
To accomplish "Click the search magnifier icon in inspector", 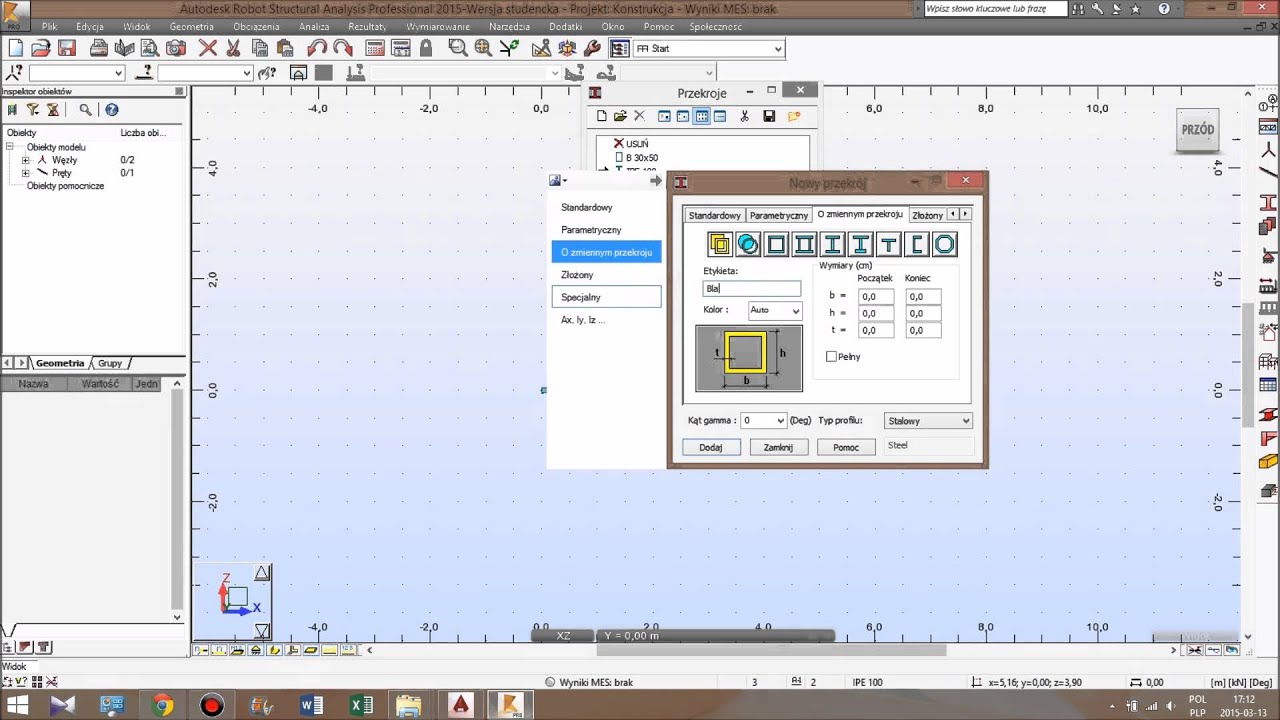I will [x=85, y=110].
